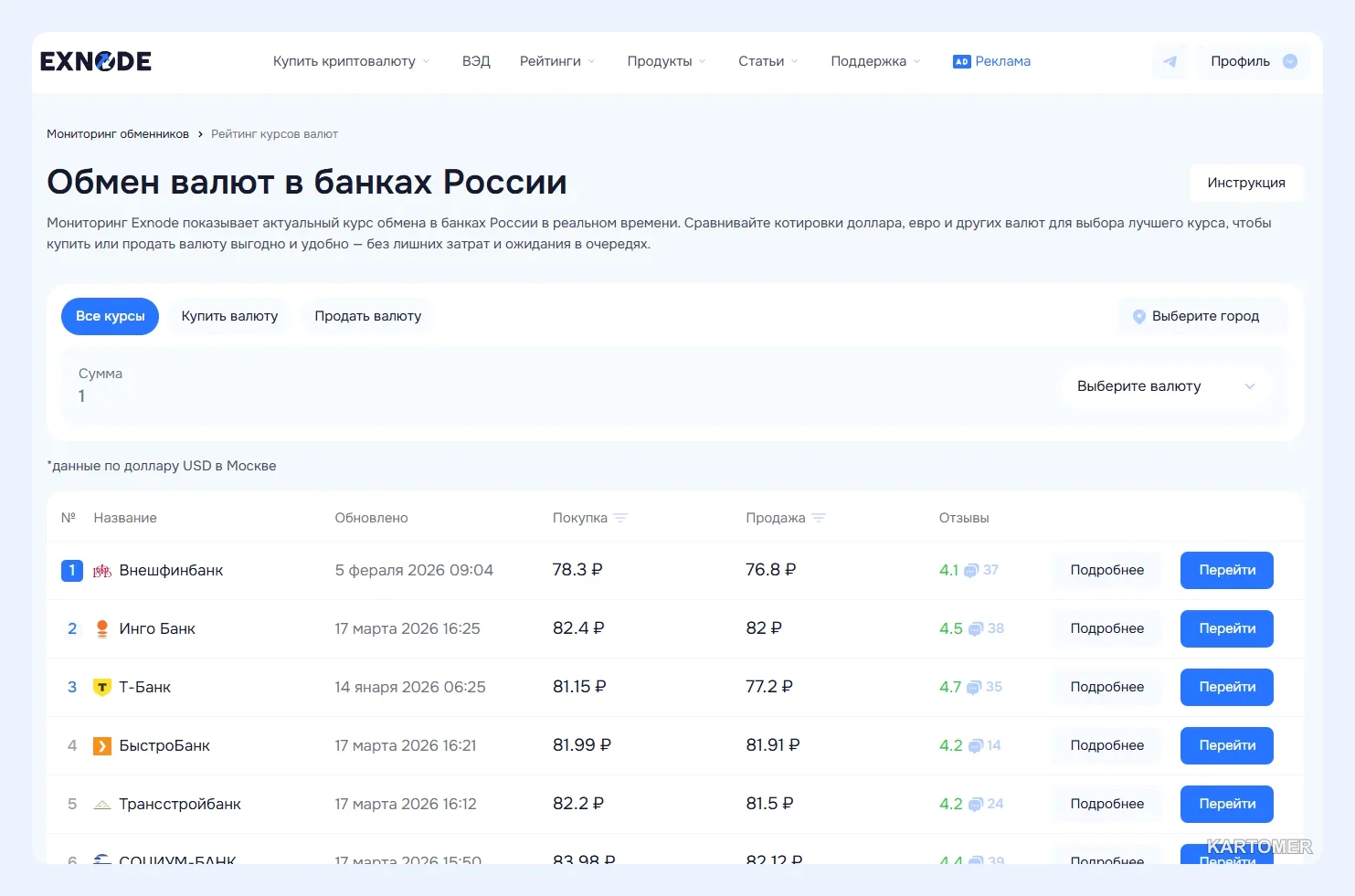Open the Реклама link
Screen dimensions: 1355x896
(x=1002, y=61)
